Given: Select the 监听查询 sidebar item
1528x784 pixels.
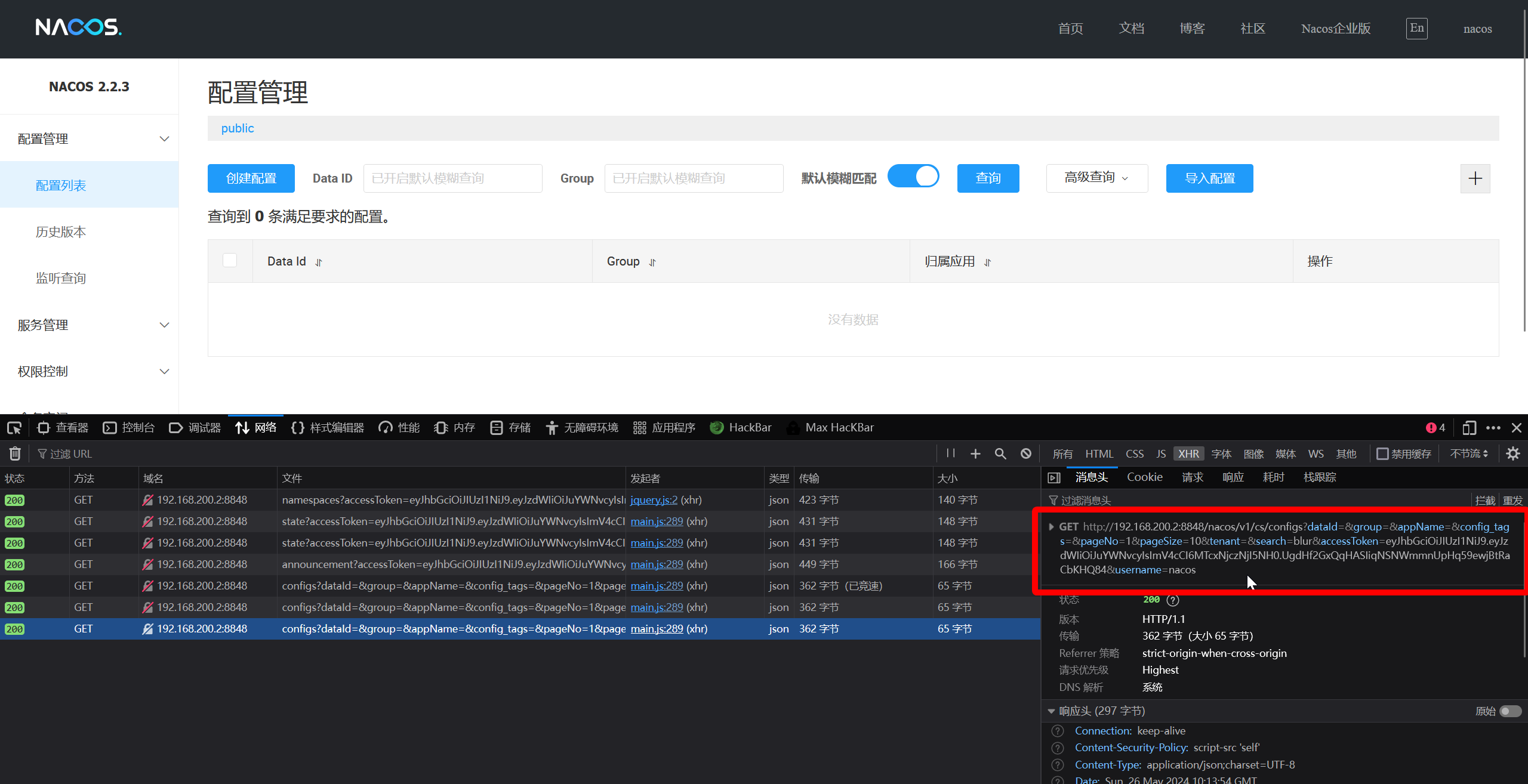Looking at the screenshot, I should (x=90, y=279).
